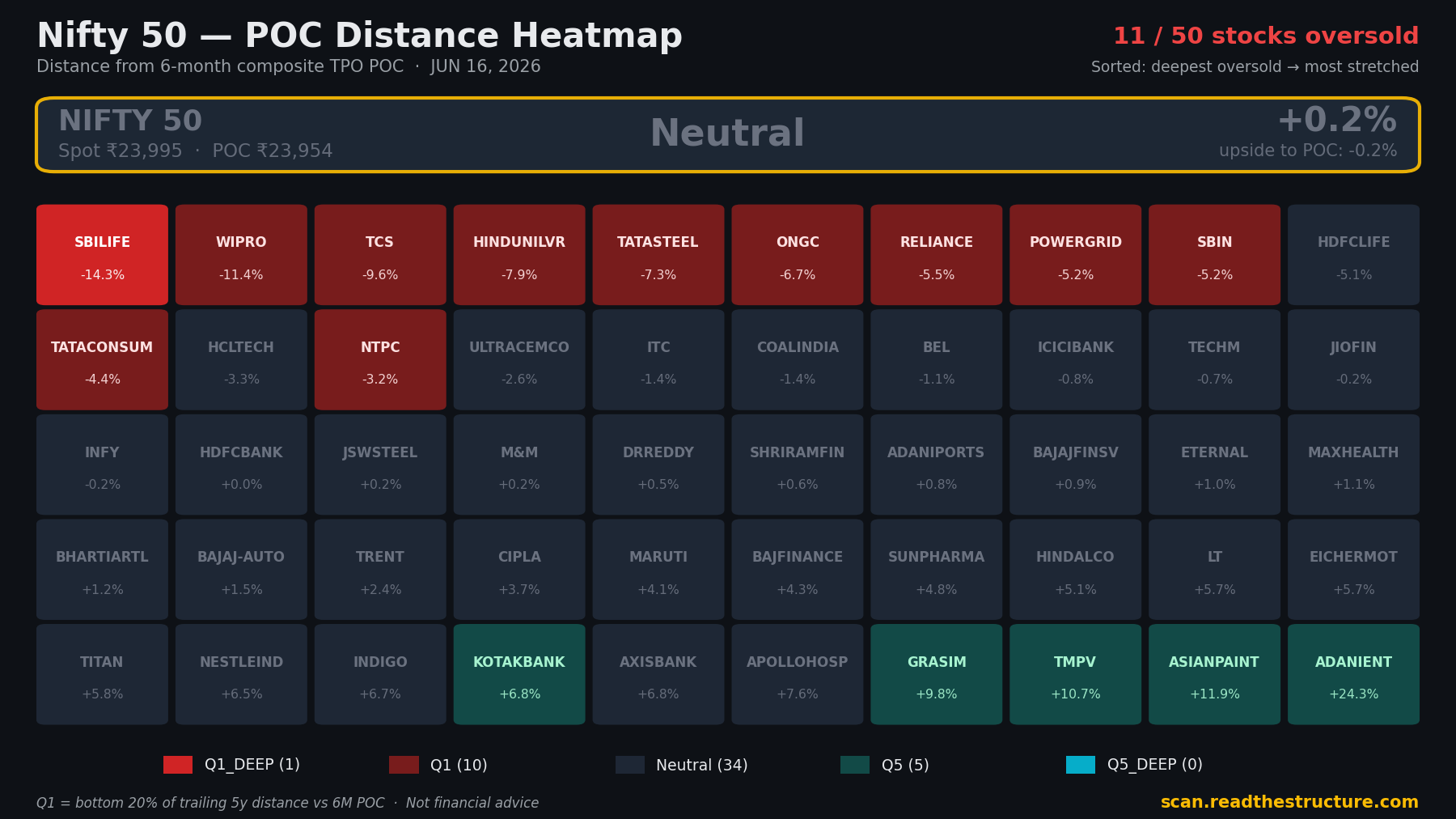Image resolution: width=1456 pixels, height=819 pixels.
Task: Click the TMPV +10.7% tile
Action: coord(1076,674)
